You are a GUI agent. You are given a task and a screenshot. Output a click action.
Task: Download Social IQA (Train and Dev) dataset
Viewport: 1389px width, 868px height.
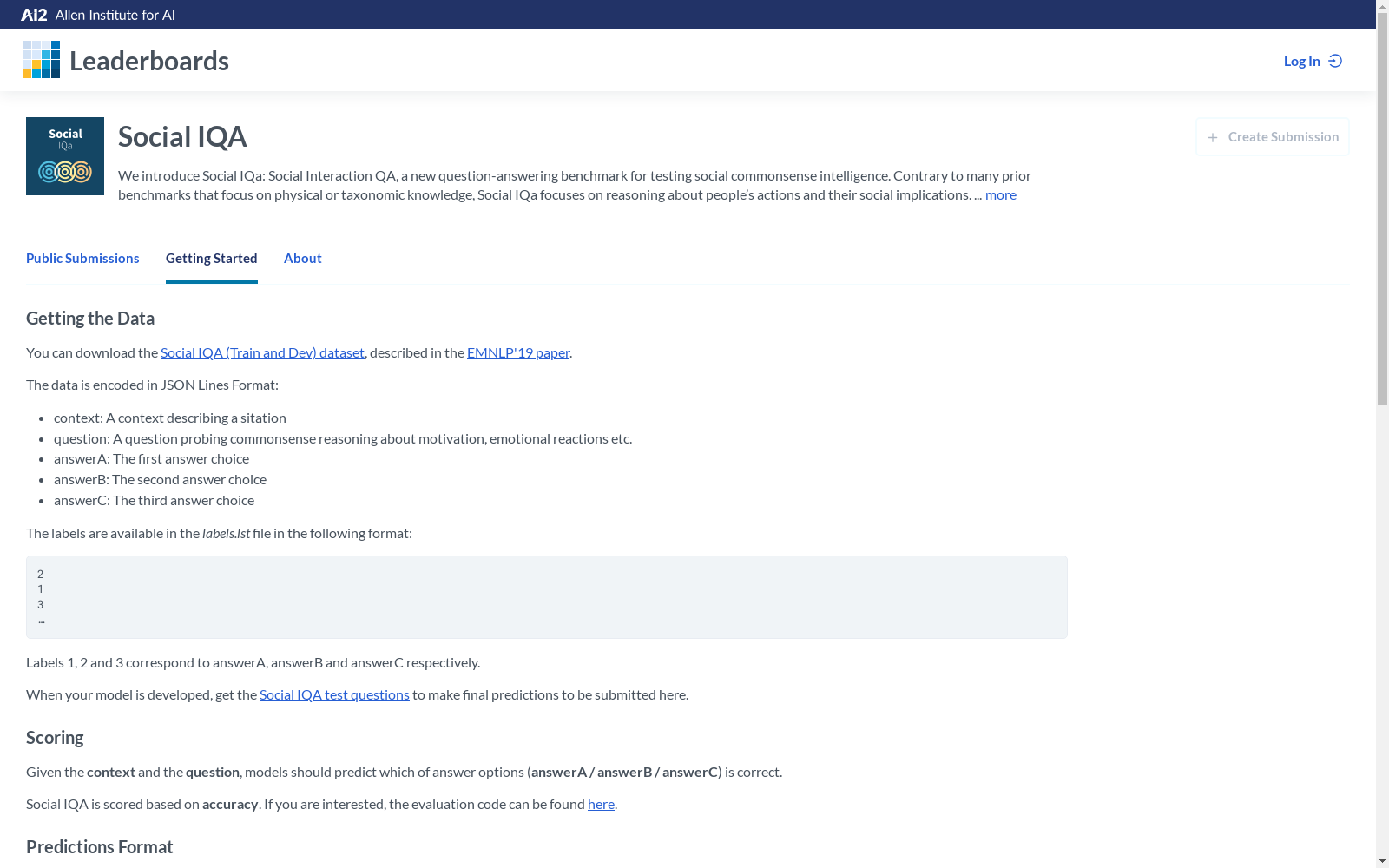coord(262,352)
